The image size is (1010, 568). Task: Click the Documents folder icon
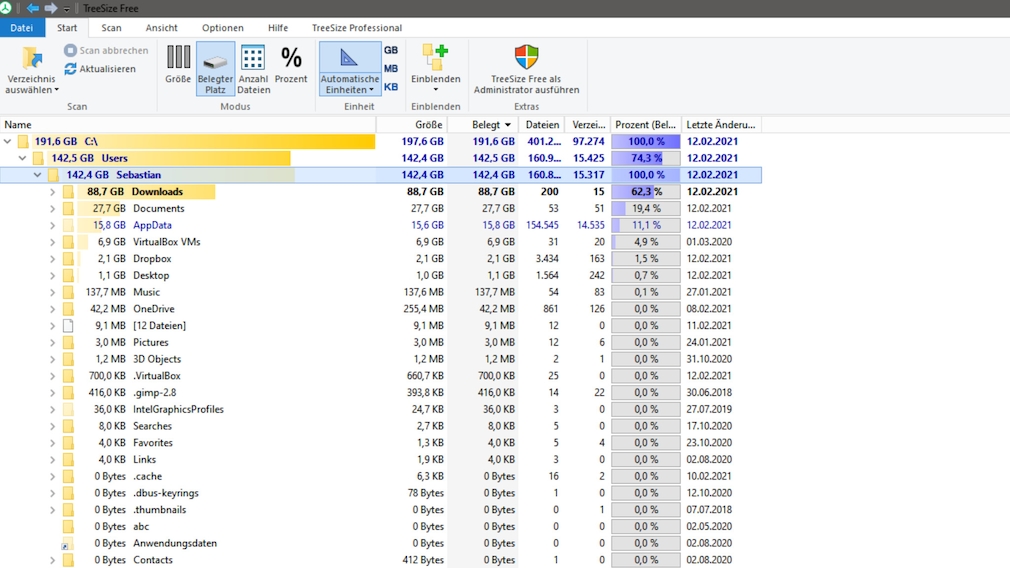click(68, 208)
